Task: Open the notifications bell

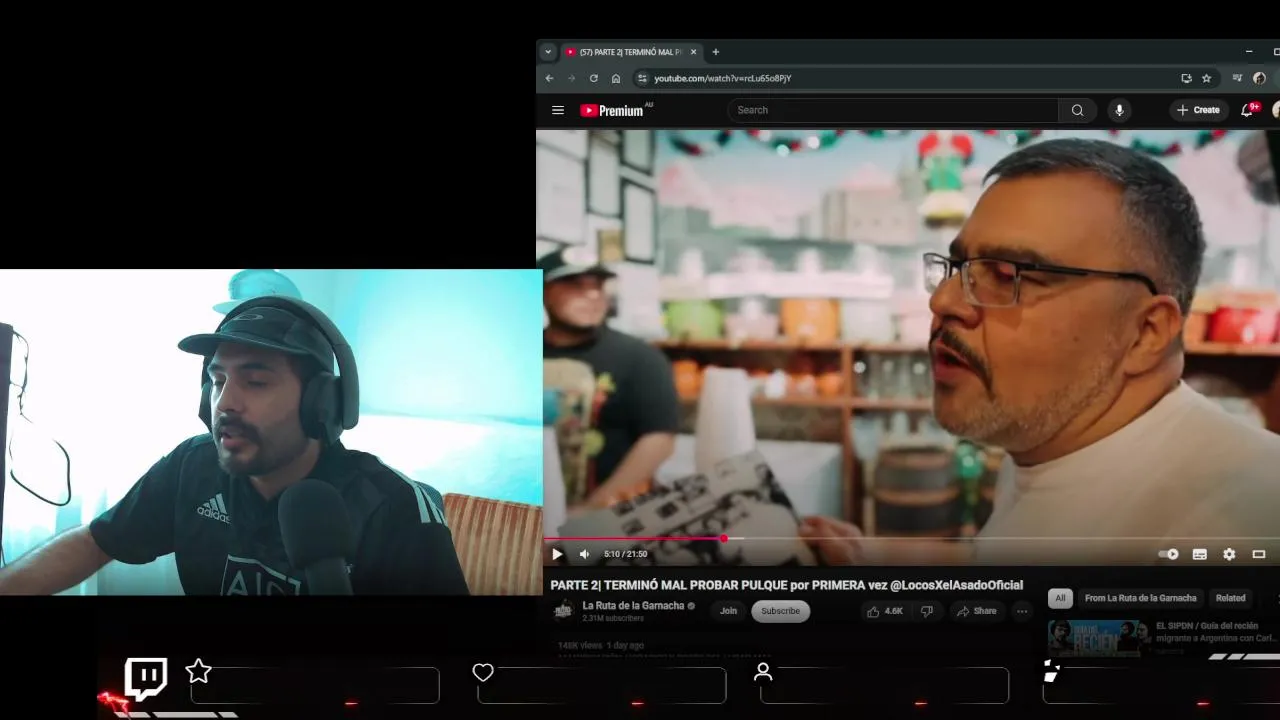Action: [x=1247, y=110]
